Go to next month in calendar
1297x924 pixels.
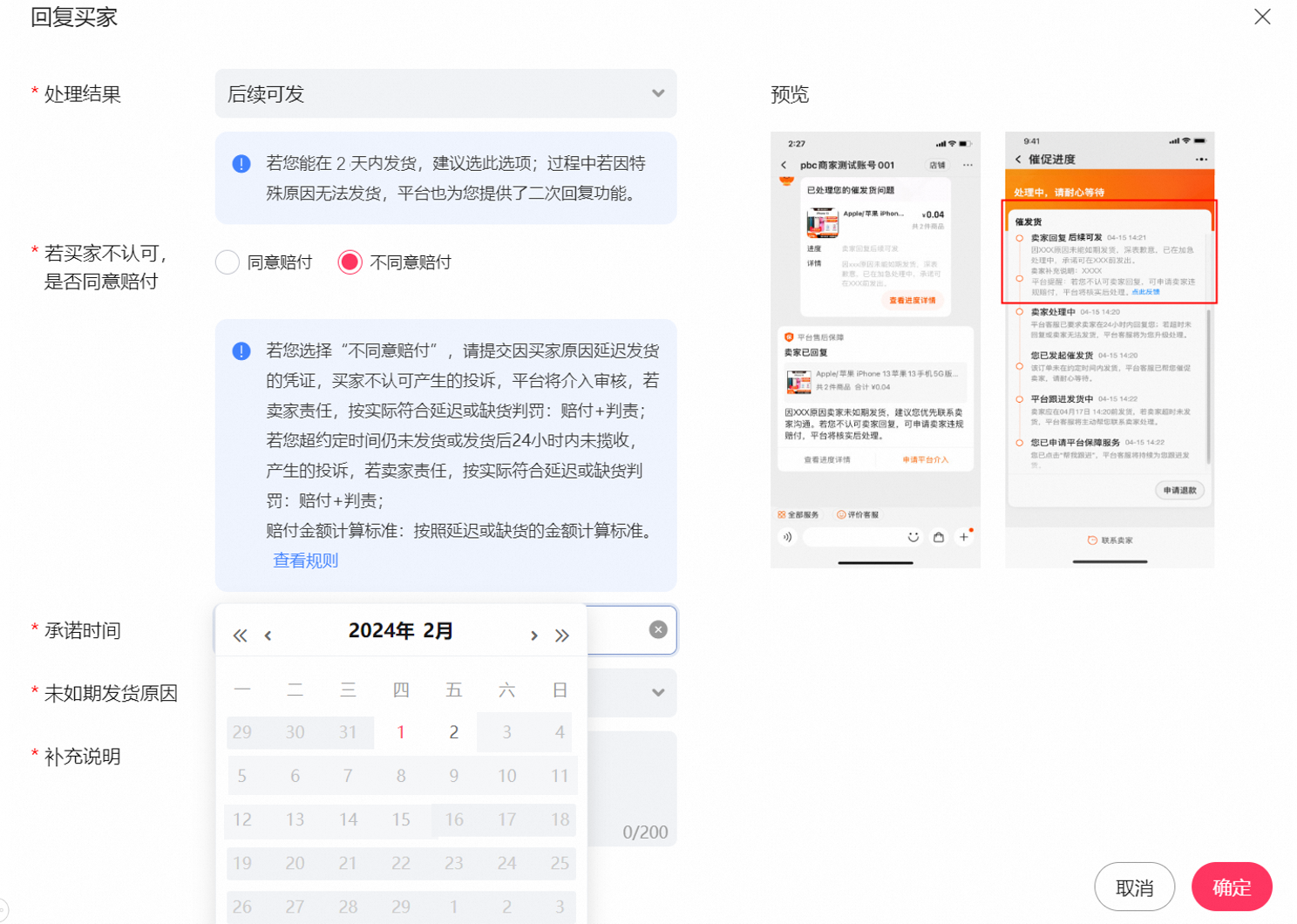pyautogui.click(x=533, y=635)
